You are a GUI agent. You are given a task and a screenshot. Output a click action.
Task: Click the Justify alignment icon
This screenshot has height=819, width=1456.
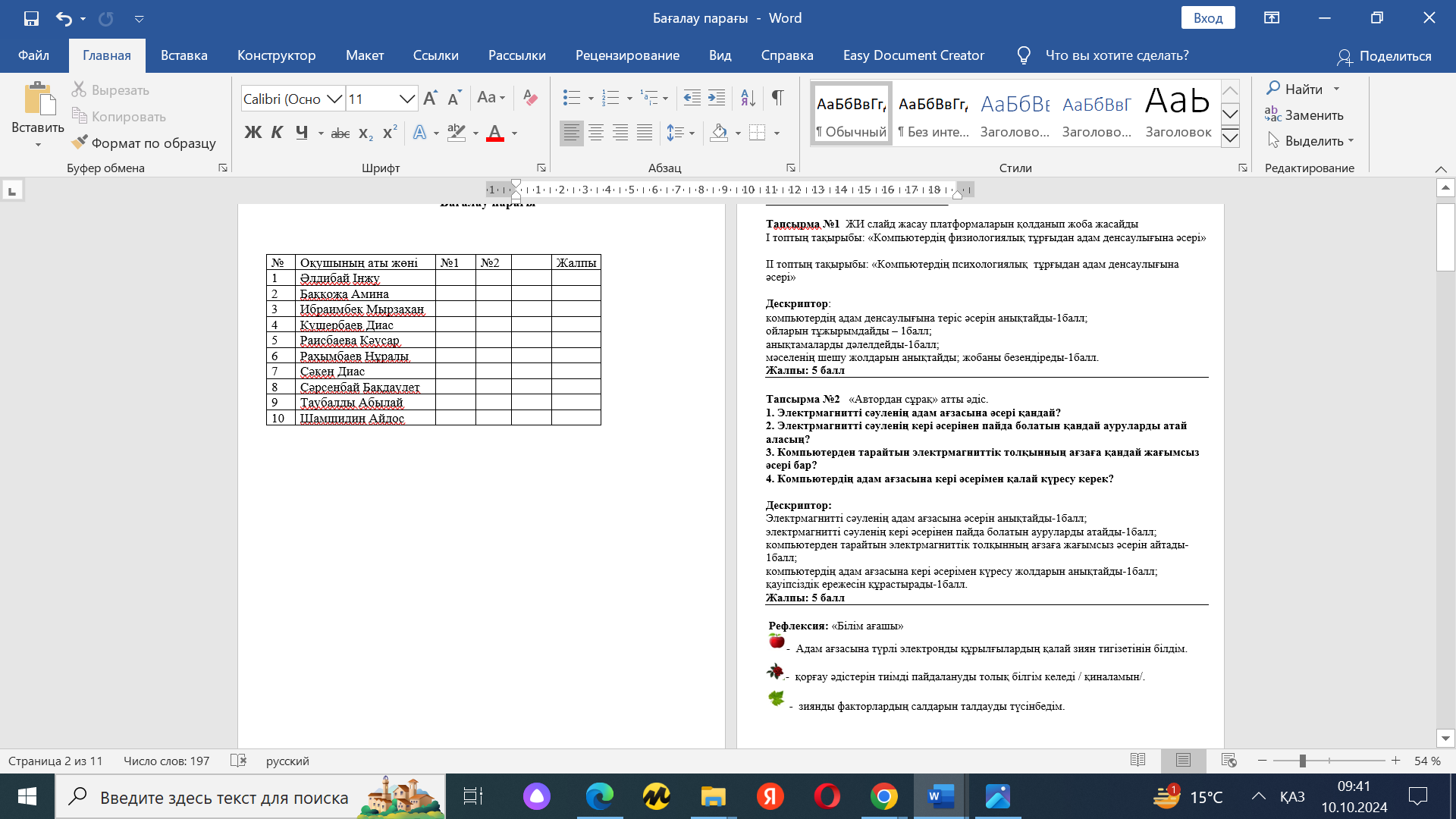tap(645, 133)
